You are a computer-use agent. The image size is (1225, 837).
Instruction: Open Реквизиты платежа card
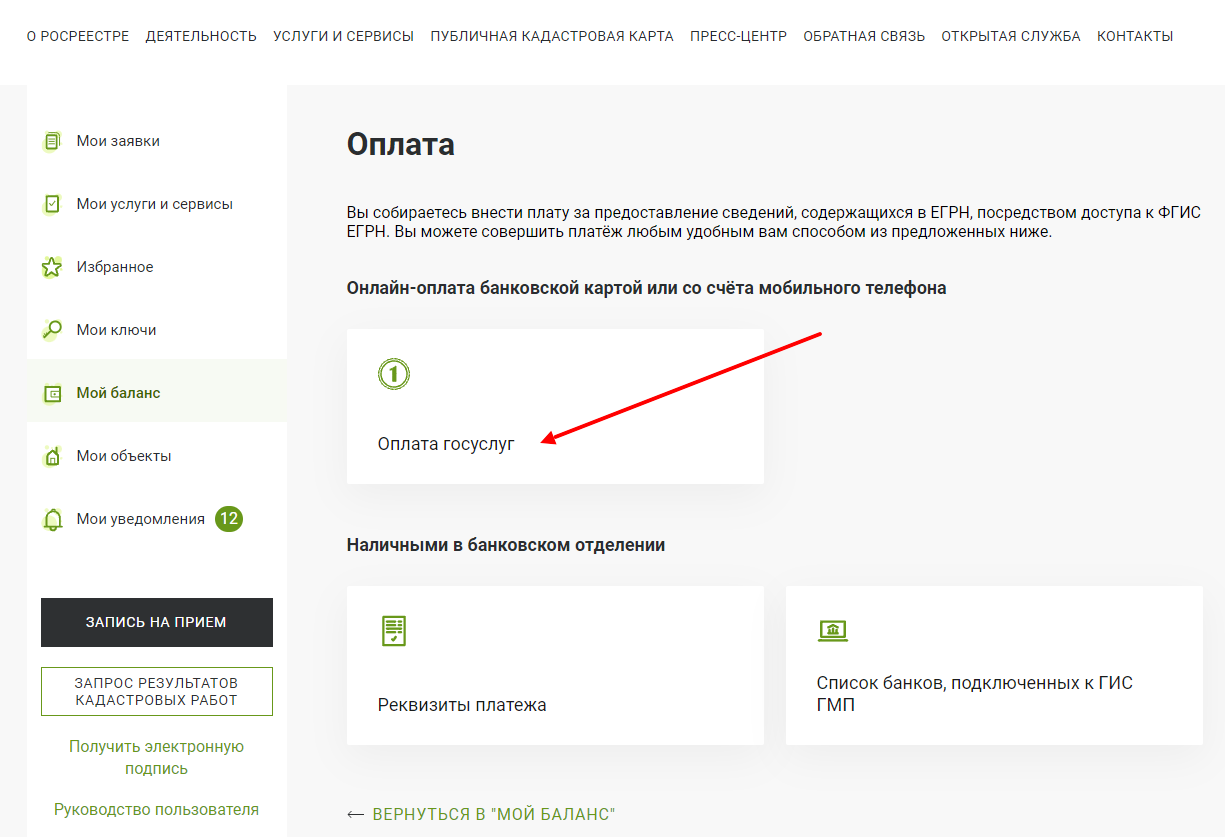pos(555,665)
